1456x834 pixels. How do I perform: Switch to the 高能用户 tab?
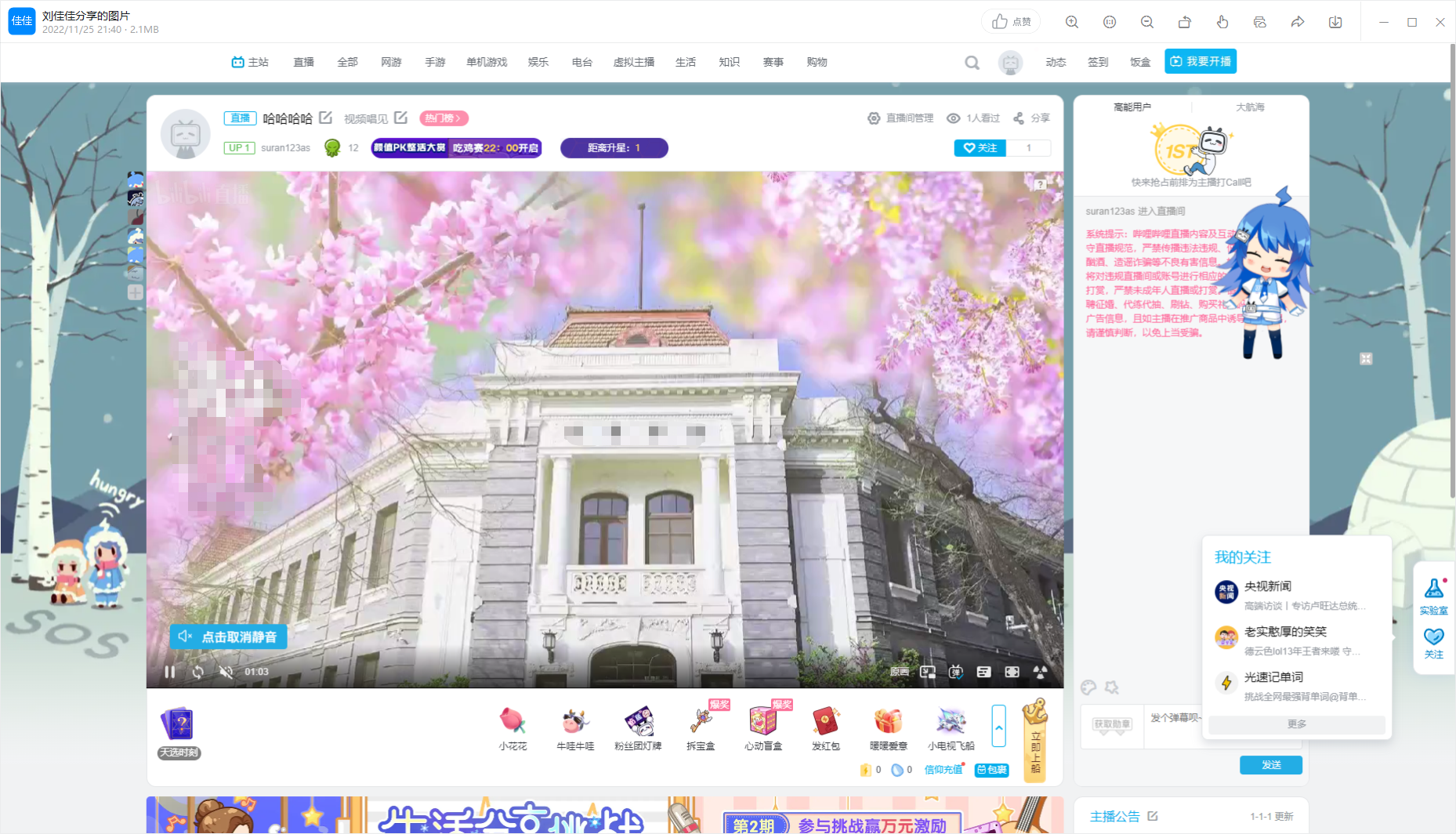point(1132,107)
